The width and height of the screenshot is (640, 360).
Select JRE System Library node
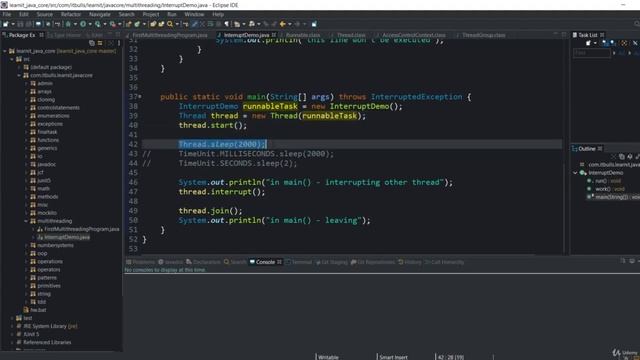click(x=50, y=326)
